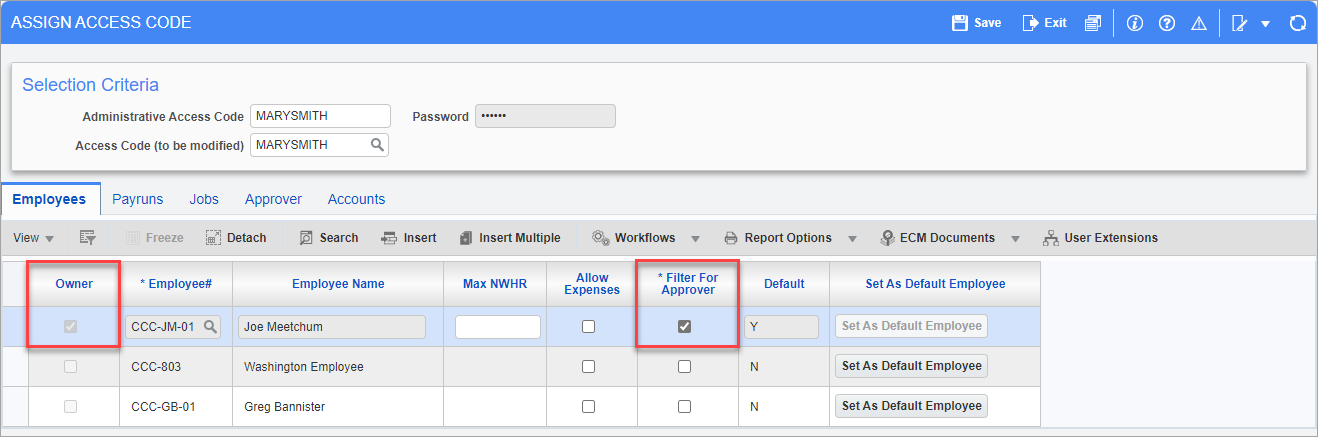Sort by the Owner column header
Viewport: 1318px width, 437px height.
74,284
